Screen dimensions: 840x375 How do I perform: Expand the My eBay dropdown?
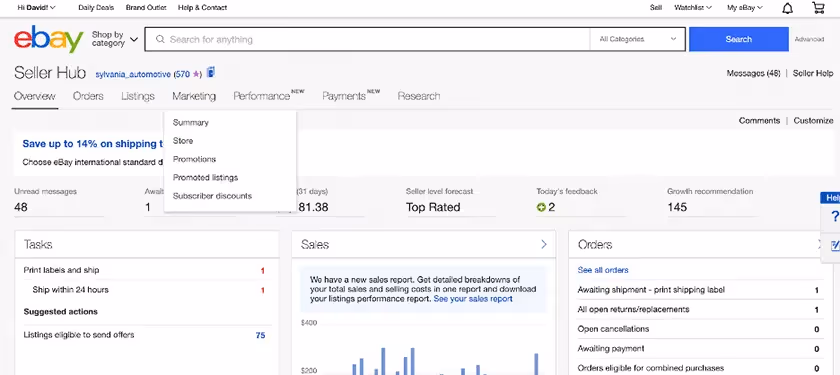pyautogui.click(x=745, y=8)
